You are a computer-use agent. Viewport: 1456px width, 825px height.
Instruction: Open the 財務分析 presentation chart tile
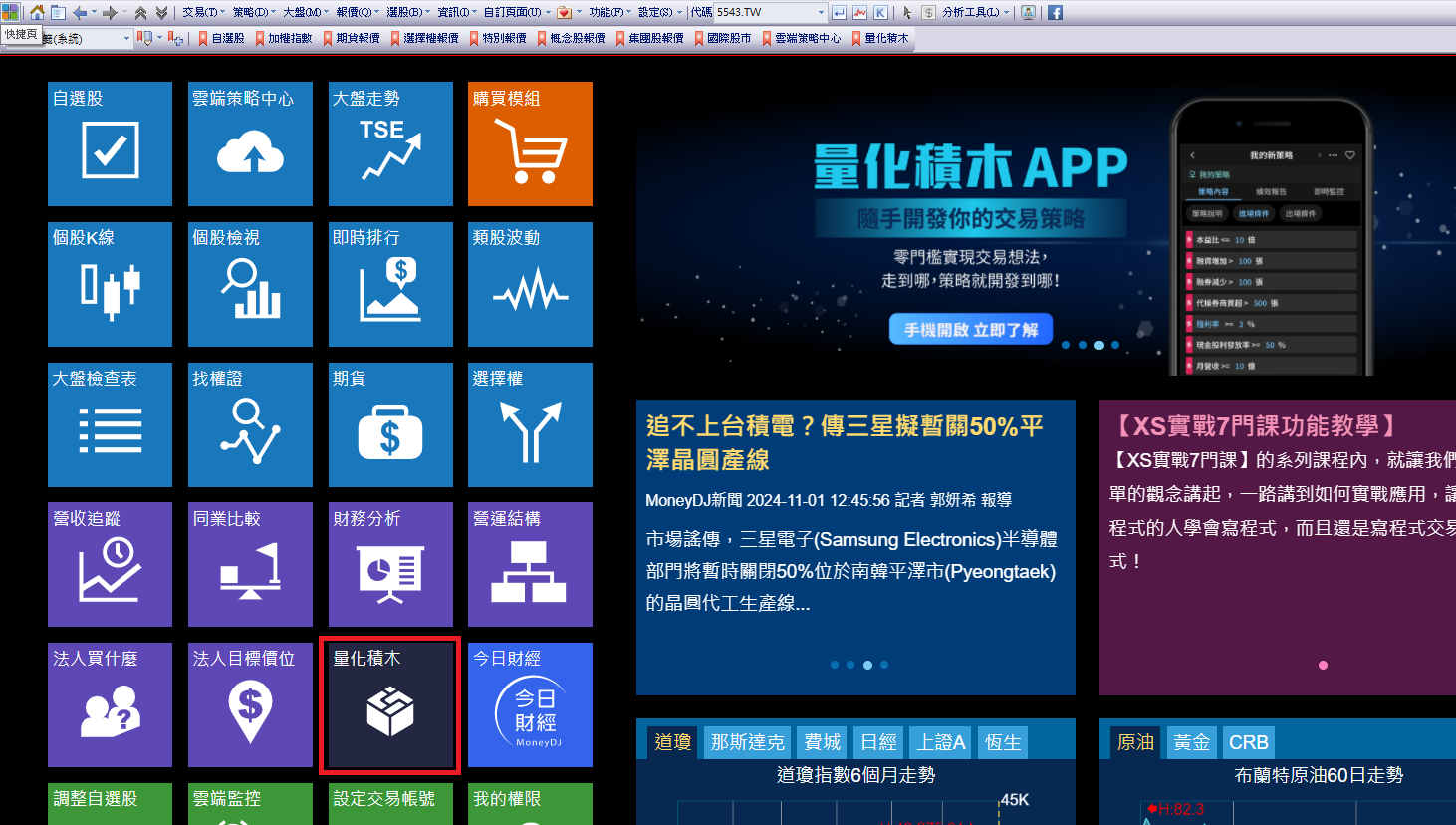point(389,565)
